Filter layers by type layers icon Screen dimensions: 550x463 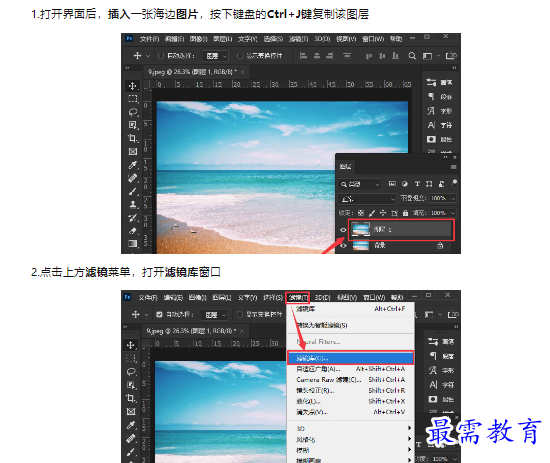pyautogui.click(x=417, y=184)
